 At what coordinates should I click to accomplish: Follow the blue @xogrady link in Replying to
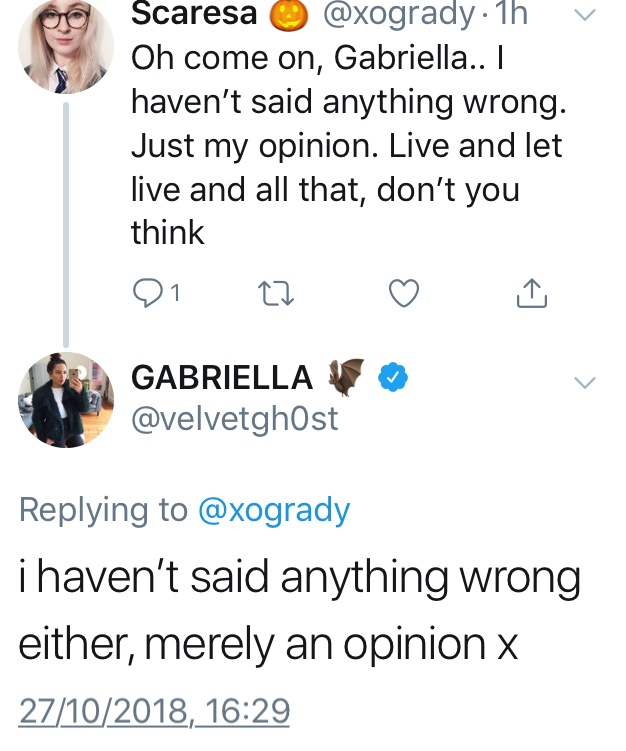click(x=274, y=510)
